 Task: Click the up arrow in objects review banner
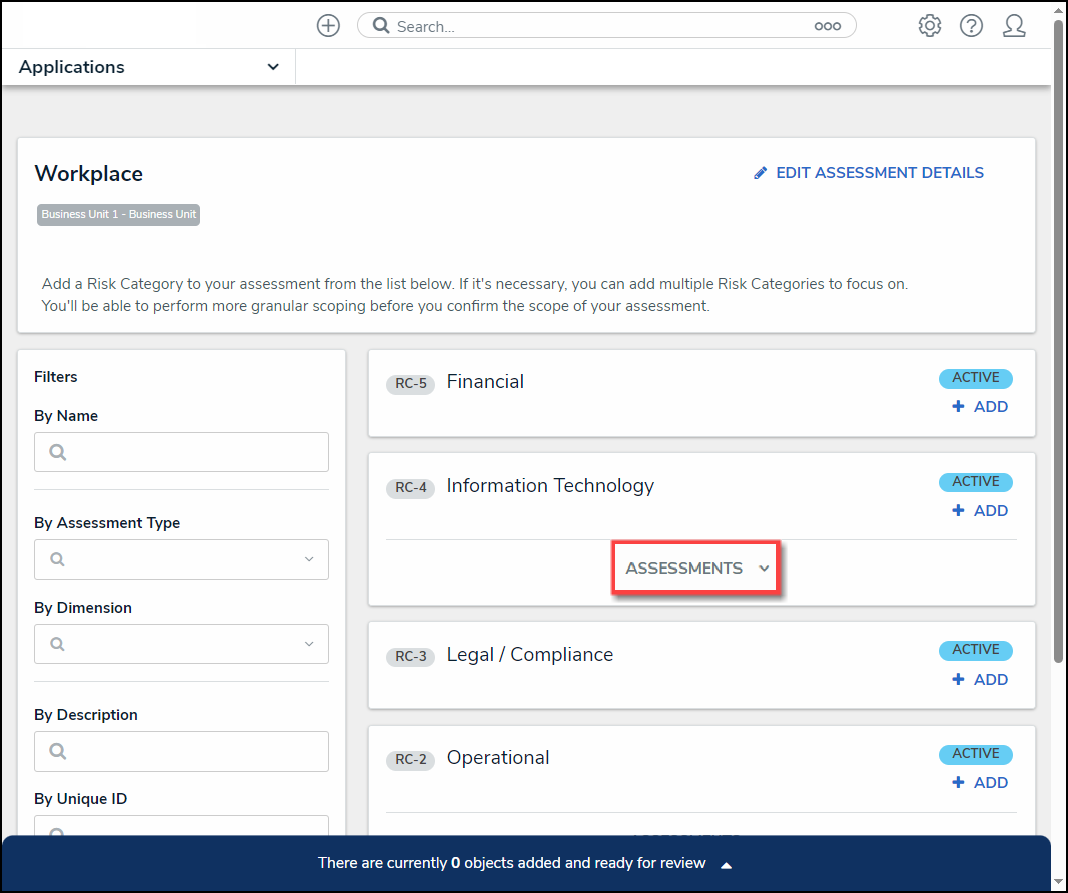click(x=727, y=864)
